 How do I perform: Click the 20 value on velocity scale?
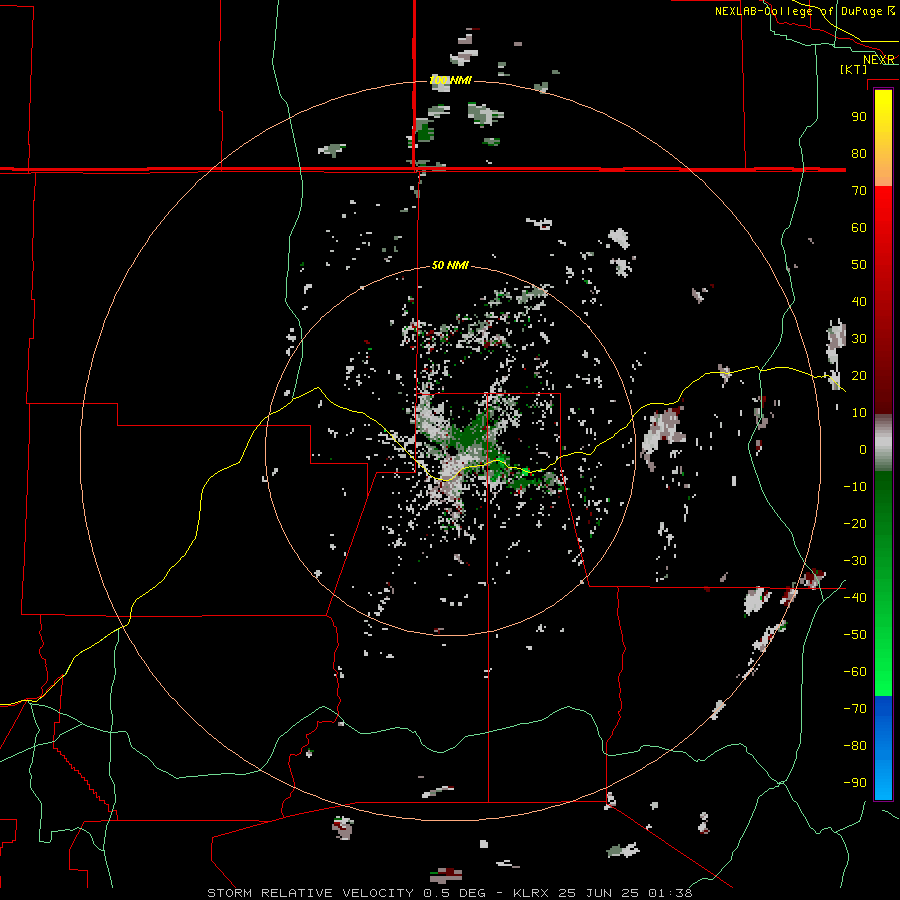coord(859,376)
